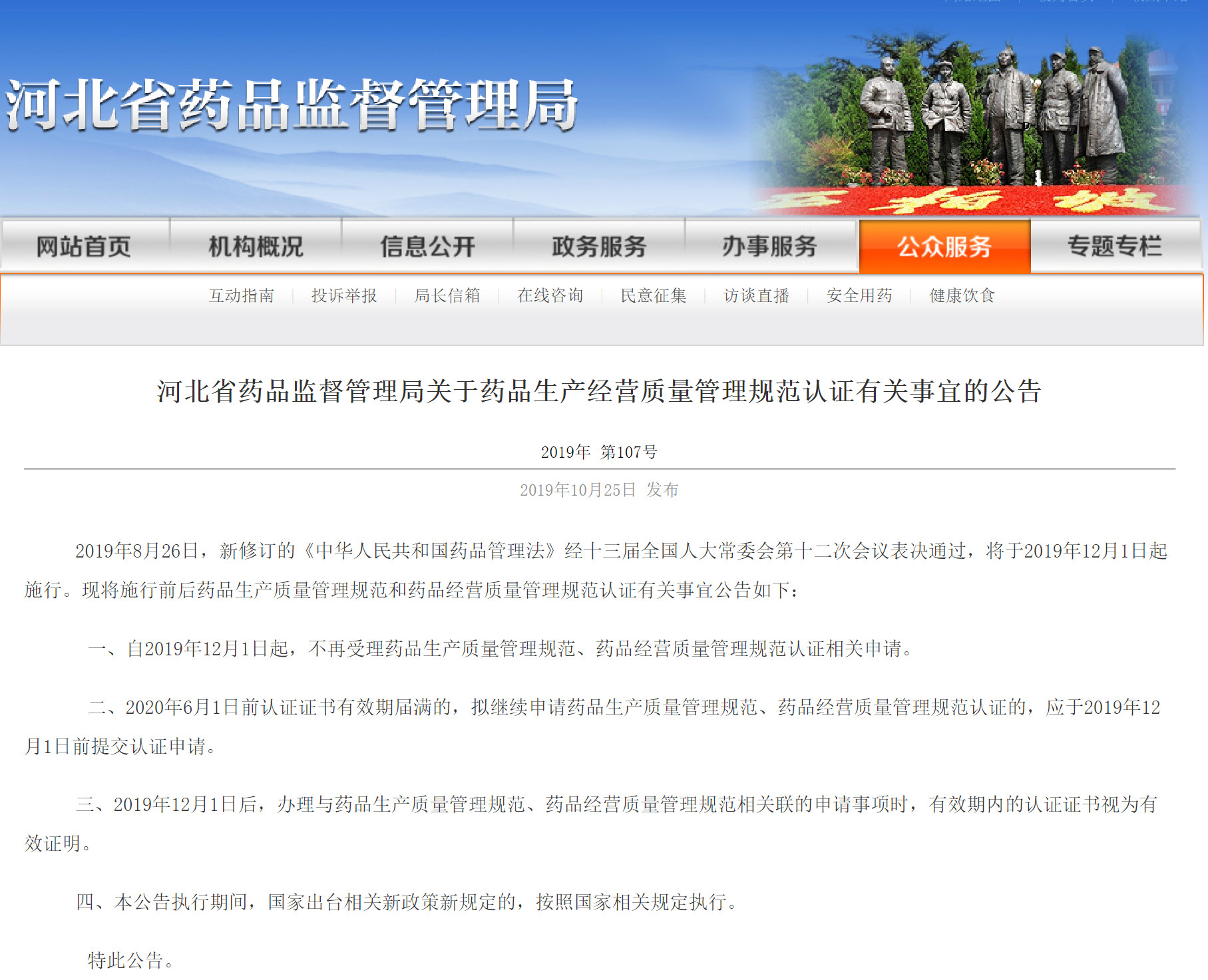Select the 信息公开 navigation tab
The height and width of the screenshot is (980, 1208).
click(x=427, y=247)
